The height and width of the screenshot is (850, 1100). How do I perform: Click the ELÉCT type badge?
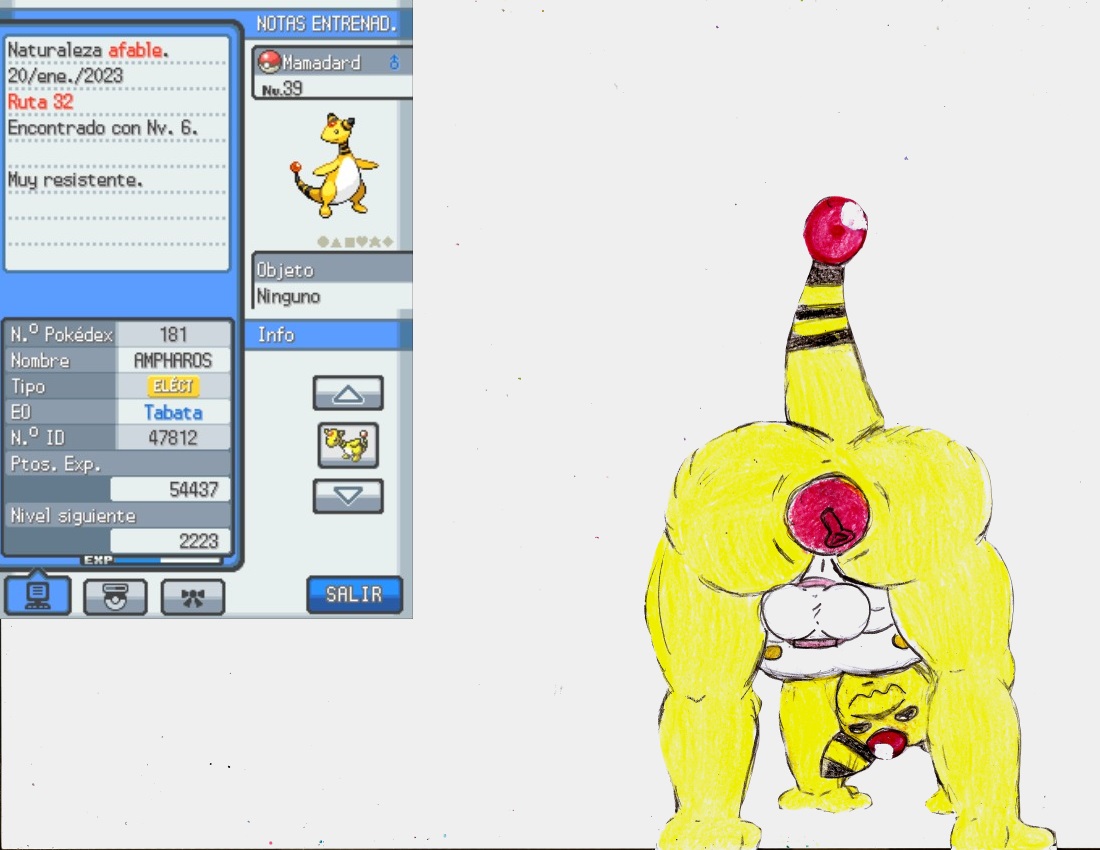coord(173,386)
